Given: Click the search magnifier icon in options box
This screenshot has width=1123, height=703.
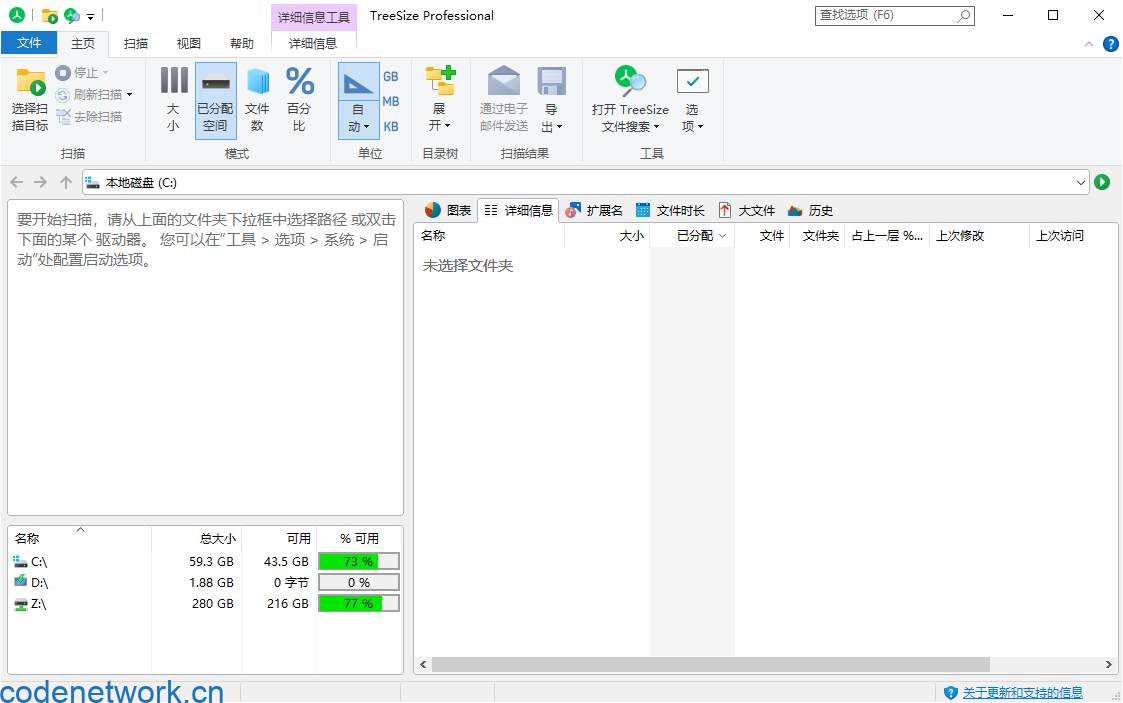Looking at the screenshot, I should point(964,15).
